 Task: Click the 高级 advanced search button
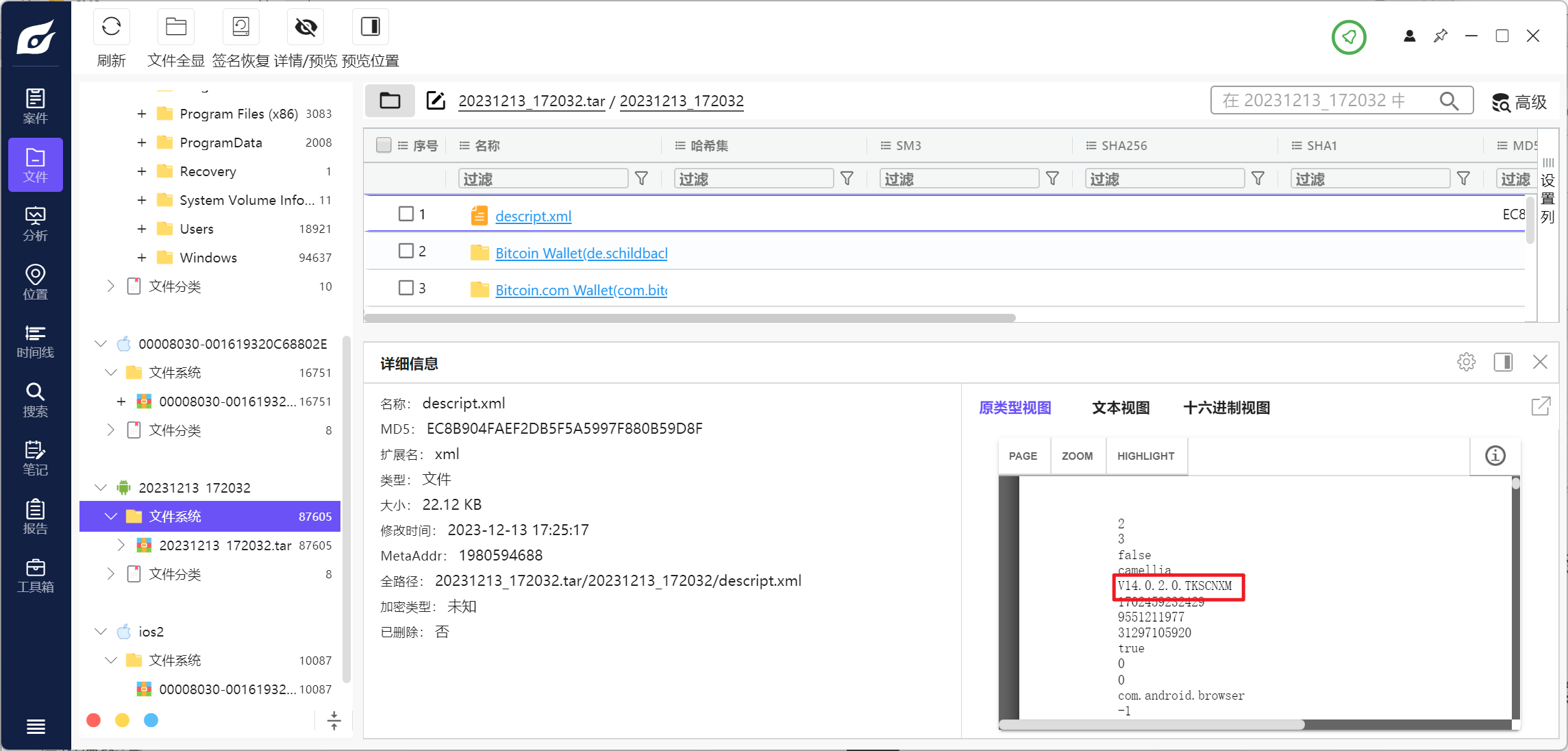click(1517, 100)
